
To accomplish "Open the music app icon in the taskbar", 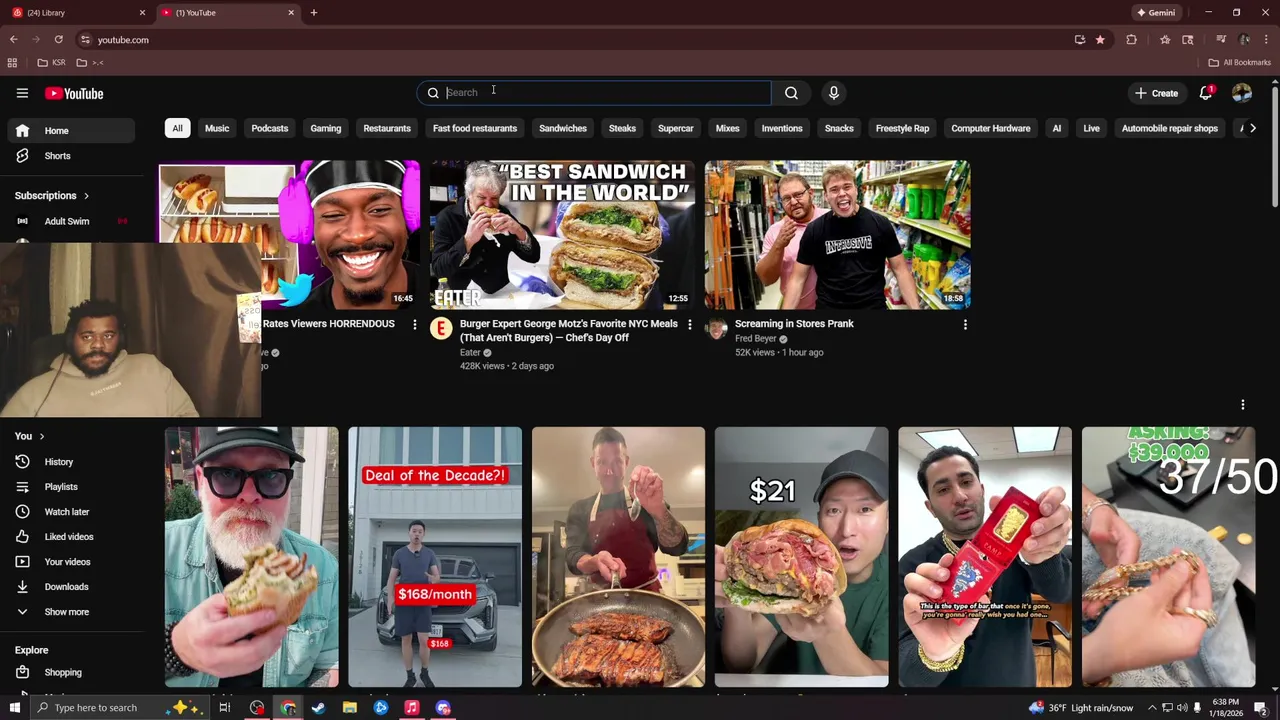I will tap(411, 708).
